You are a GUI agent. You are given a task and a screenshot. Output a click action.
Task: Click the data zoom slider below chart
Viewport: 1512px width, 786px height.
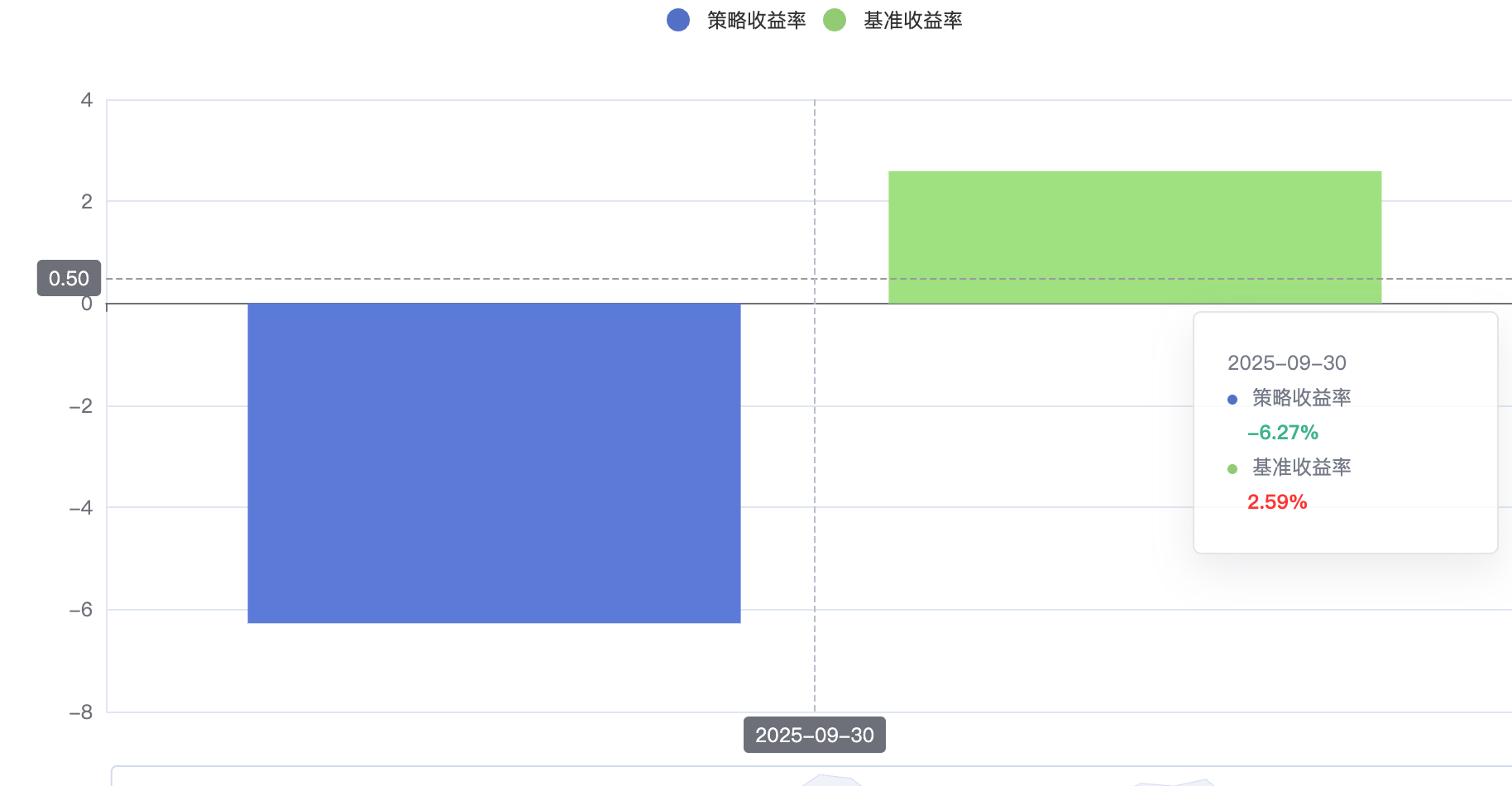[x=811, y=776]
